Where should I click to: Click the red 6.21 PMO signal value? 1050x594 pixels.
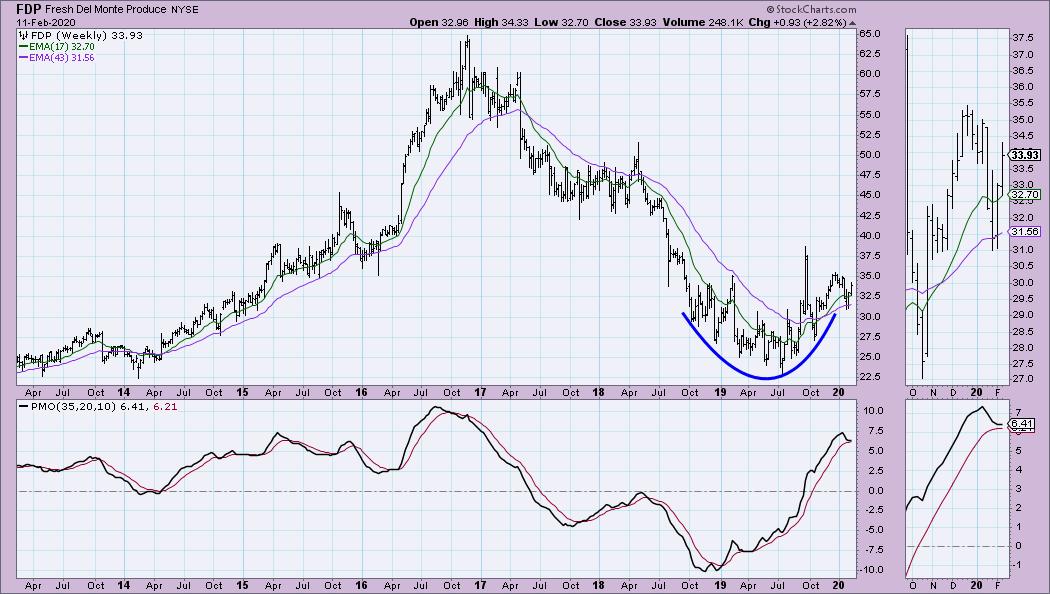click(x=167, y=406)
